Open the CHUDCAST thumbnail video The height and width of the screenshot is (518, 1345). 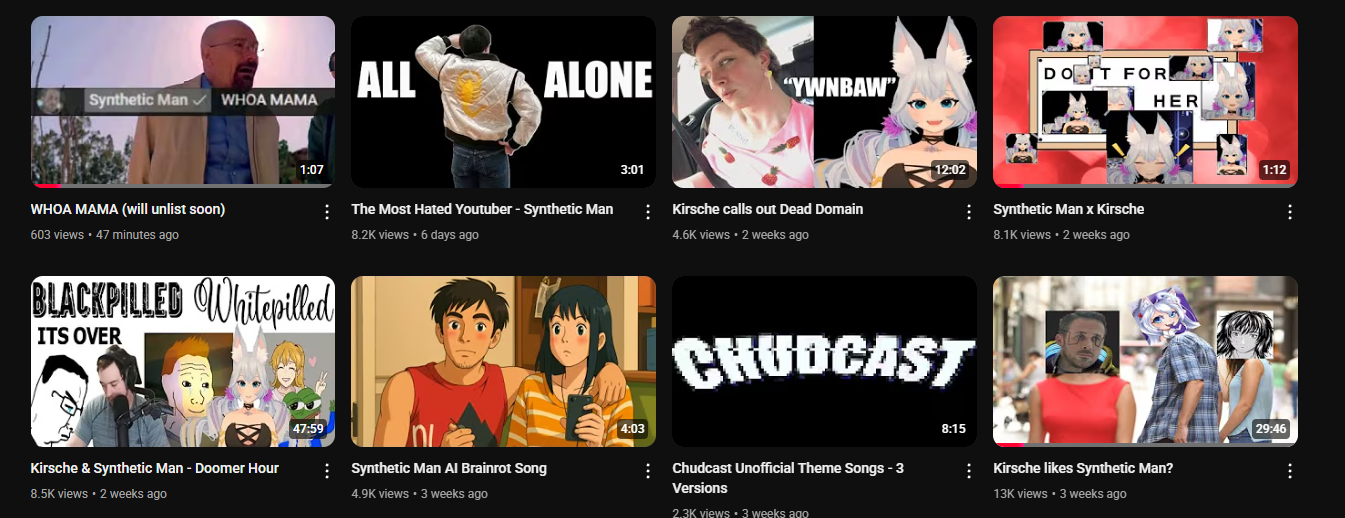point(824,361)
